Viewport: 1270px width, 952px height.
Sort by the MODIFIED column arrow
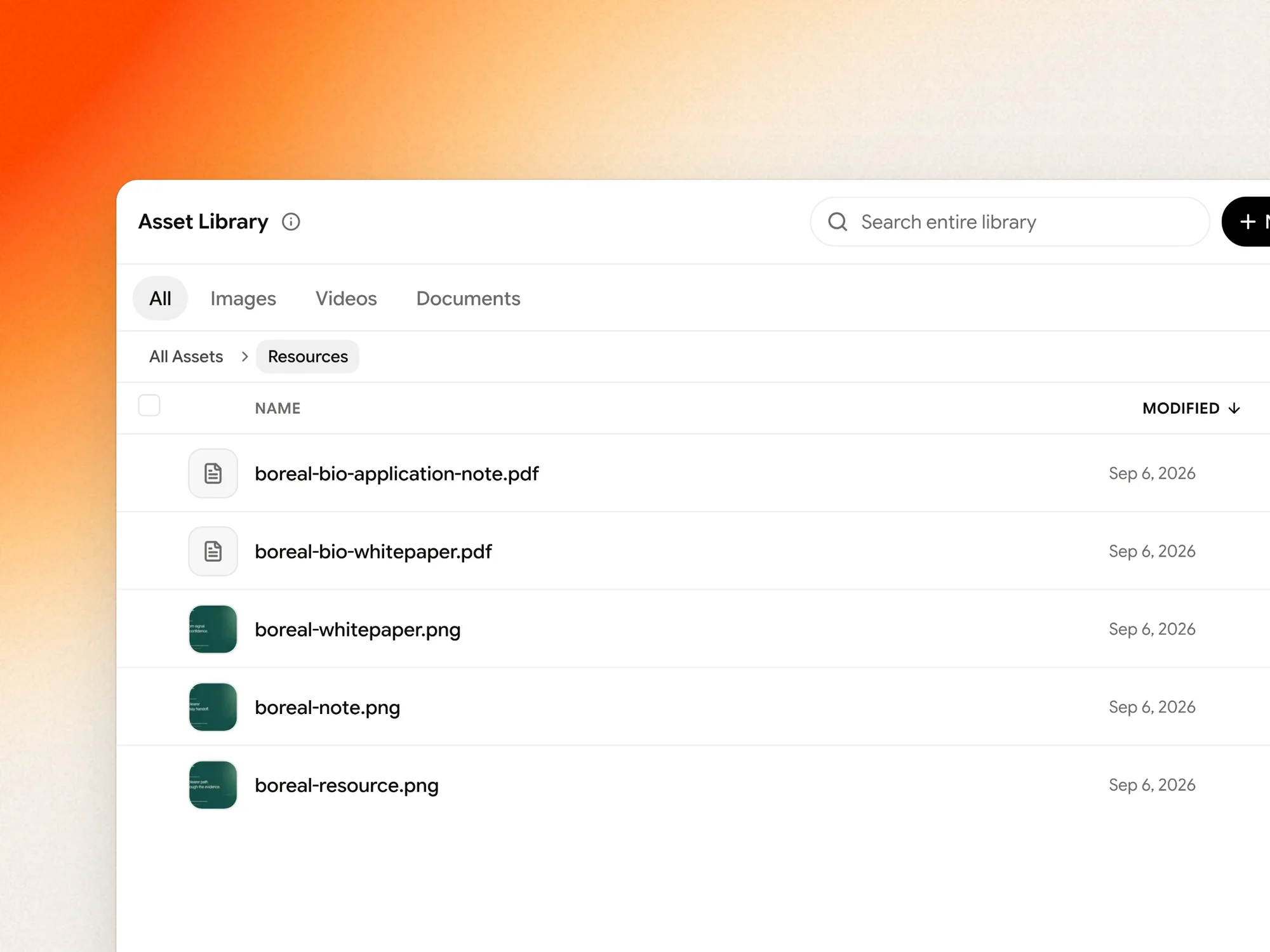(x=1234, y=408)
